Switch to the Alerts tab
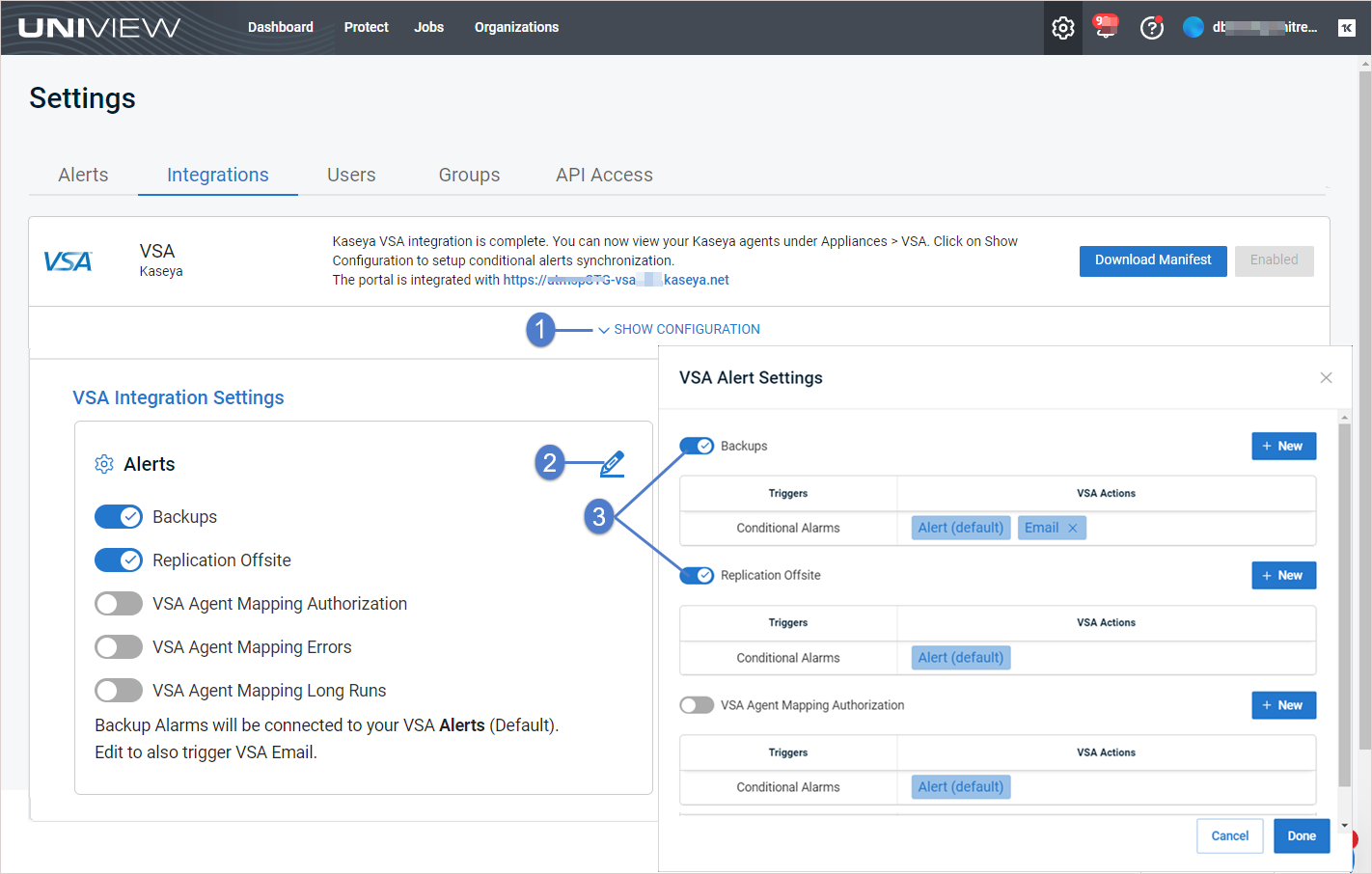Screen dimensions: 1372x874 (83, 175)
